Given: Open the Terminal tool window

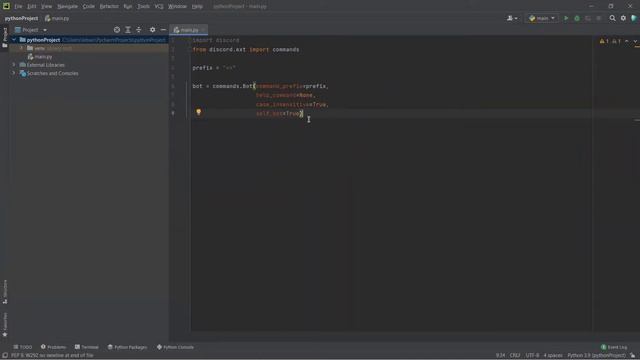Looking at the screenshot, I should click(x=87, y=347).
